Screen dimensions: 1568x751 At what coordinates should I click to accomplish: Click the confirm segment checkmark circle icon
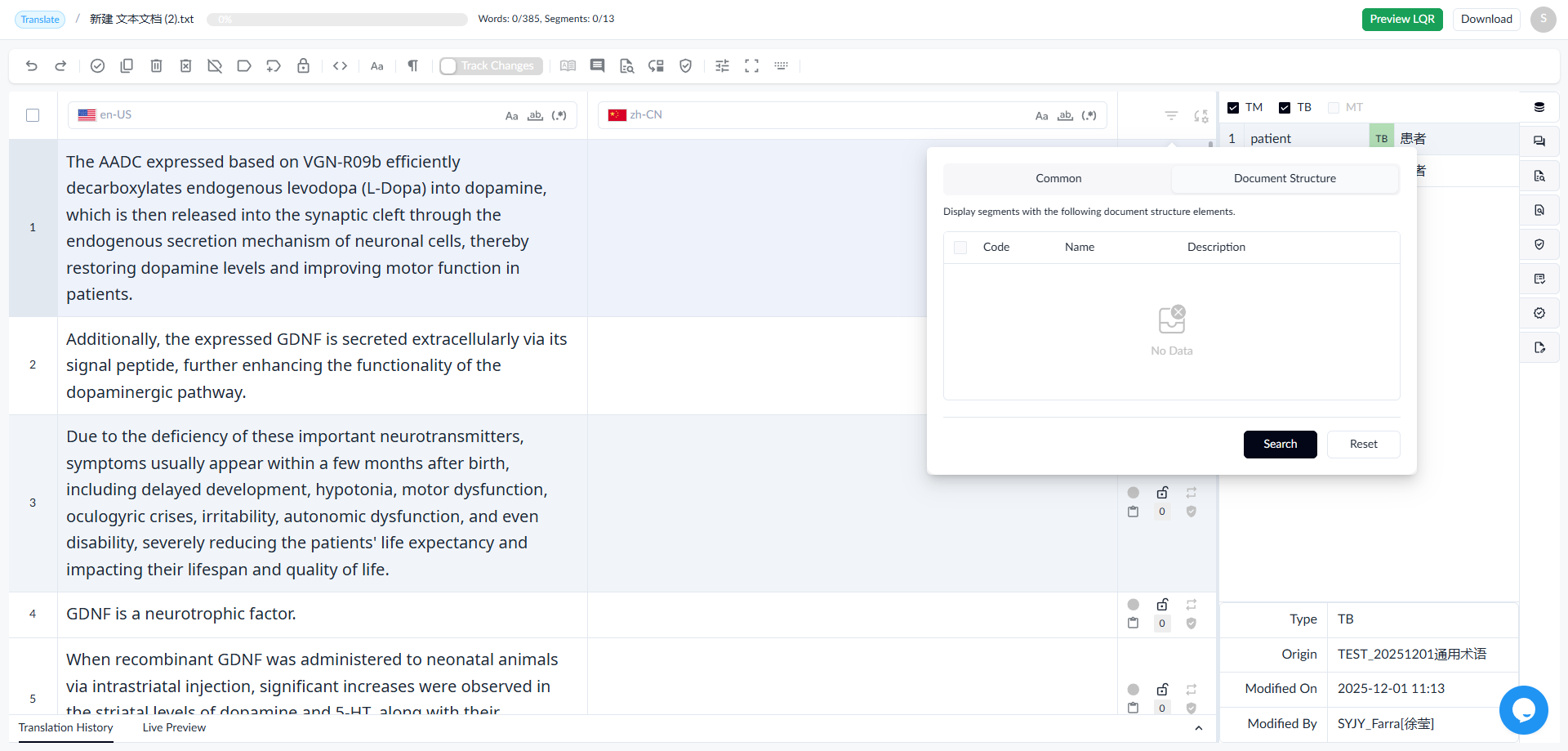tap(97, 66)
